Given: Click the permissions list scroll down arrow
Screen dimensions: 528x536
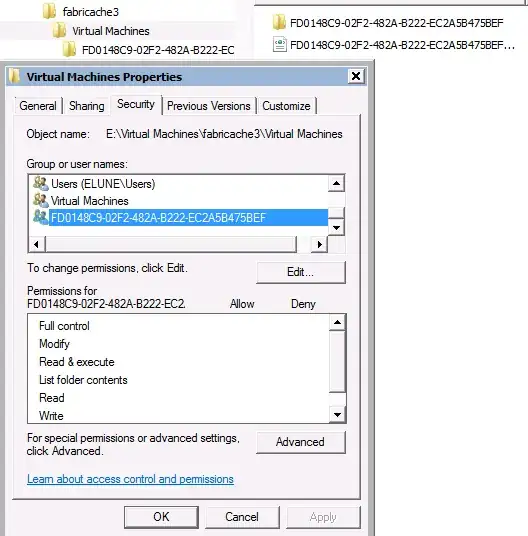Looking at the screenshot, I should click(x=337, y=415).
